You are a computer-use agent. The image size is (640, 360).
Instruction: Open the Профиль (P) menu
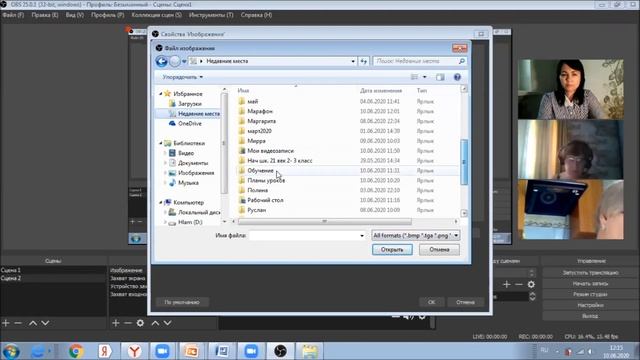click(107, 15)
